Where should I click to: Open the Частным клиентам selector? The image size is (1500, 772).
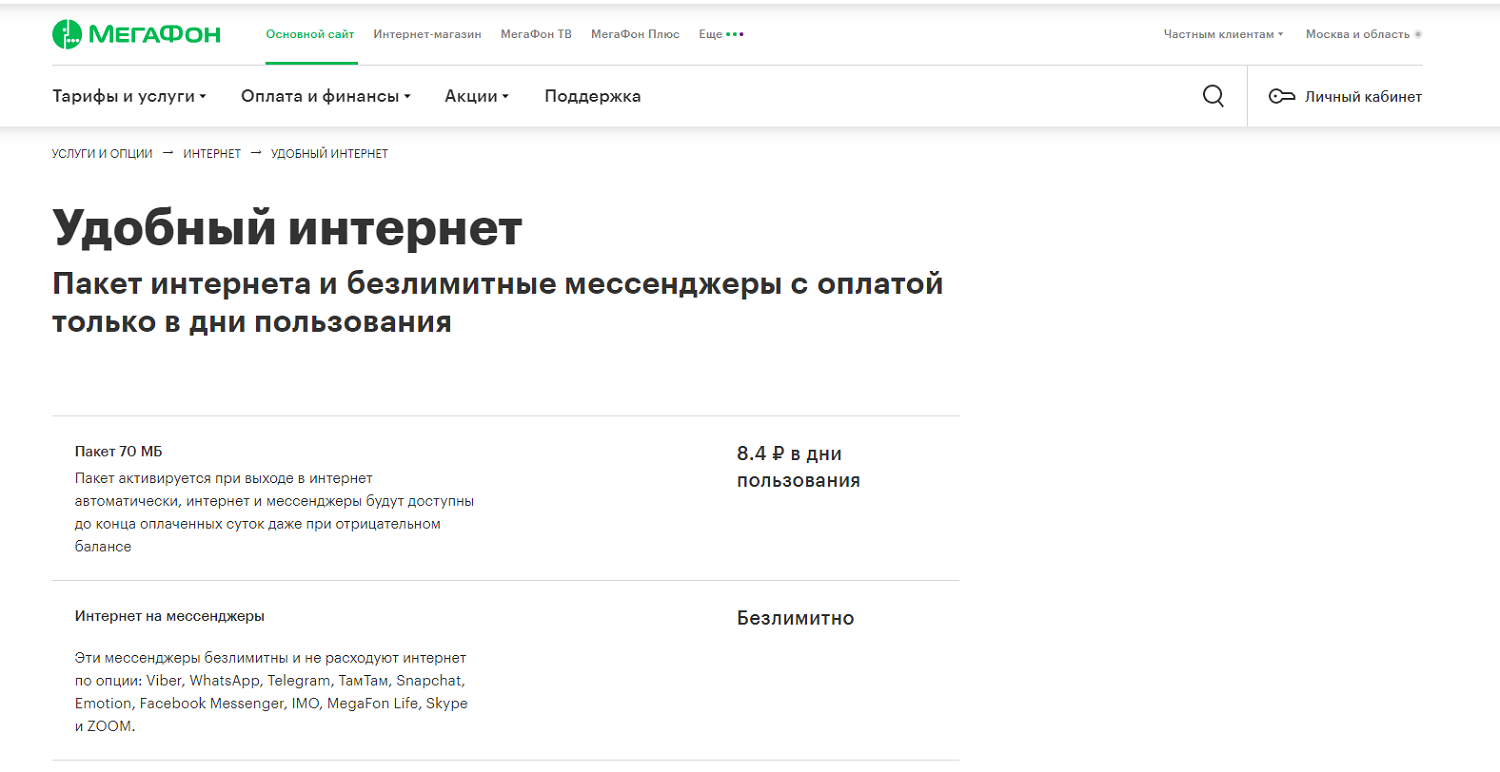click(1222, 34)
